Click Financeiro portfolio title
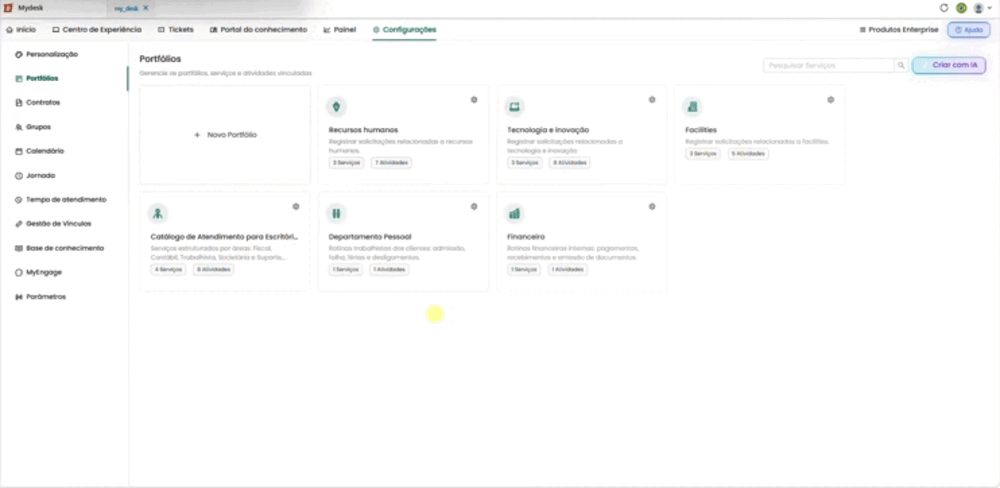 pos(526,237)
